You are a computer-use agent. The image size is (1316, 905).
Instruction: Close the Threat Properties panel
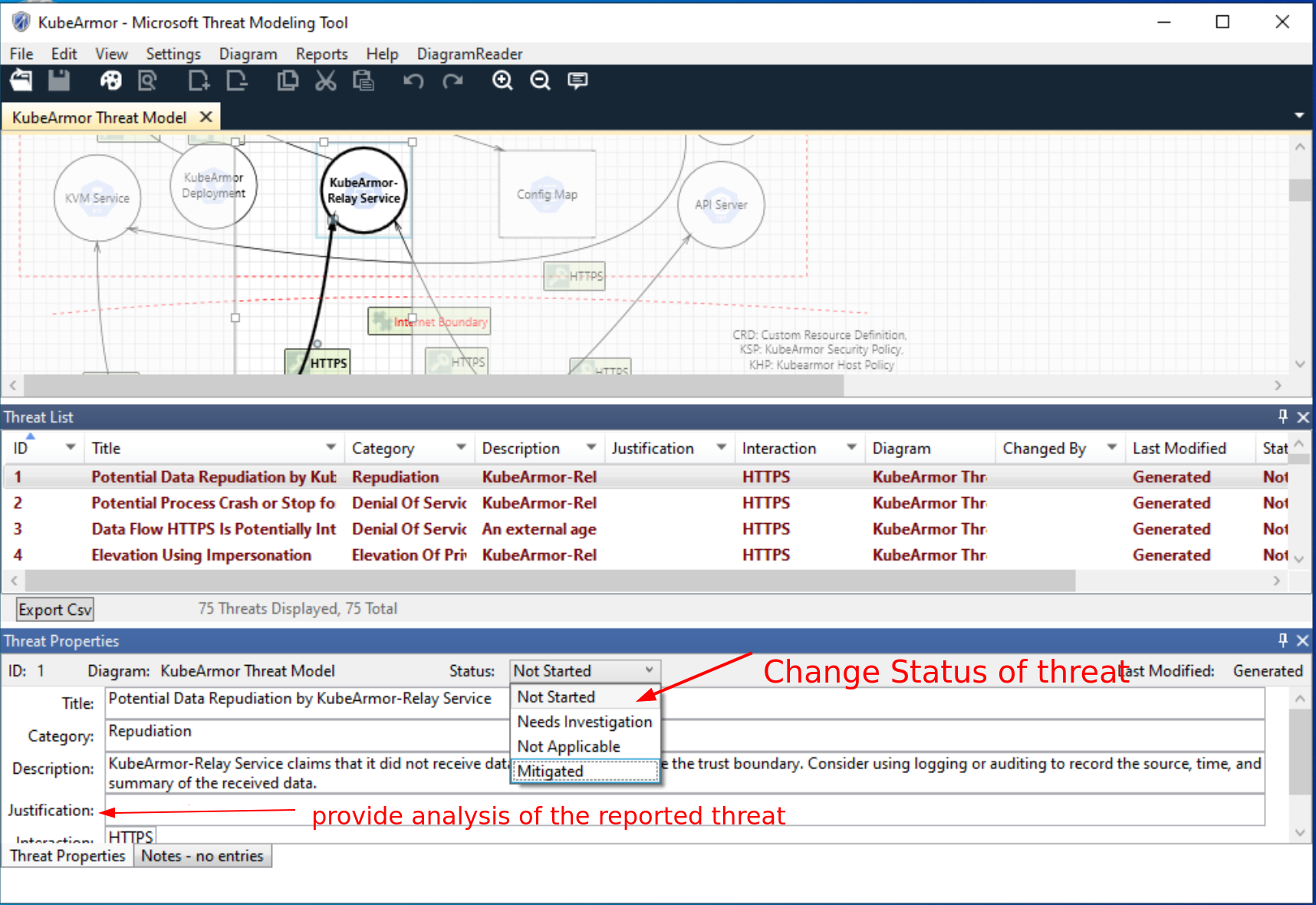(x=1302, y=640)
